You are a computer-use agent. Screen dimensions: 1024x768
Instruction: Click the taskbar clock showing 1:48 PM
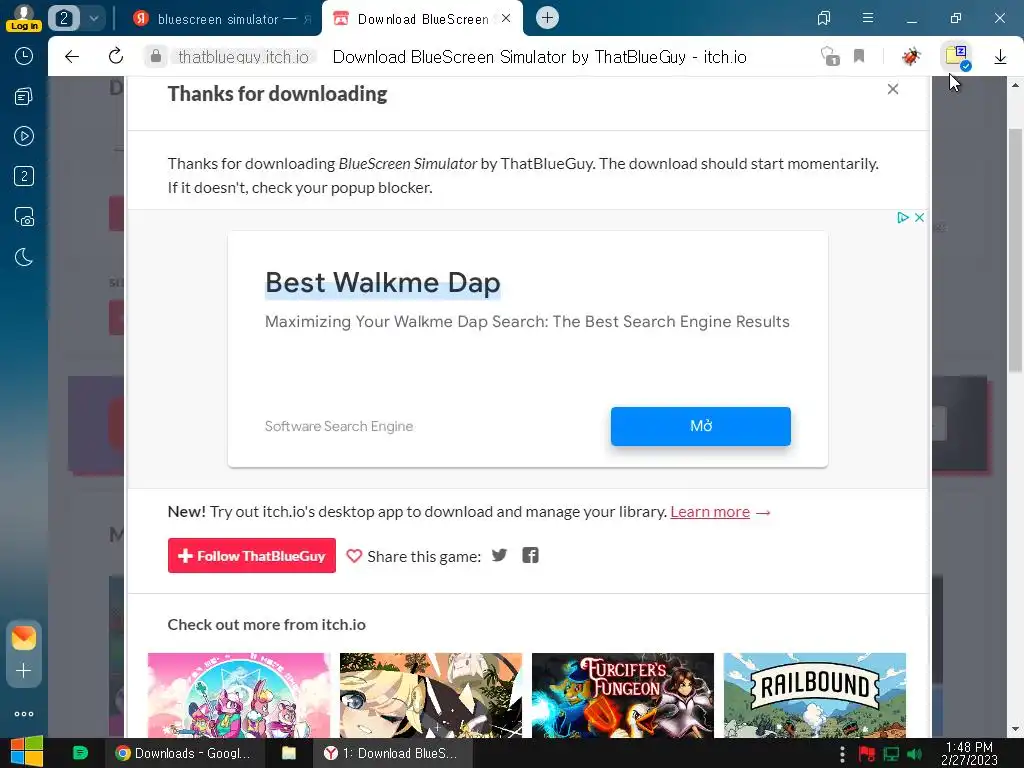point(969,753)
